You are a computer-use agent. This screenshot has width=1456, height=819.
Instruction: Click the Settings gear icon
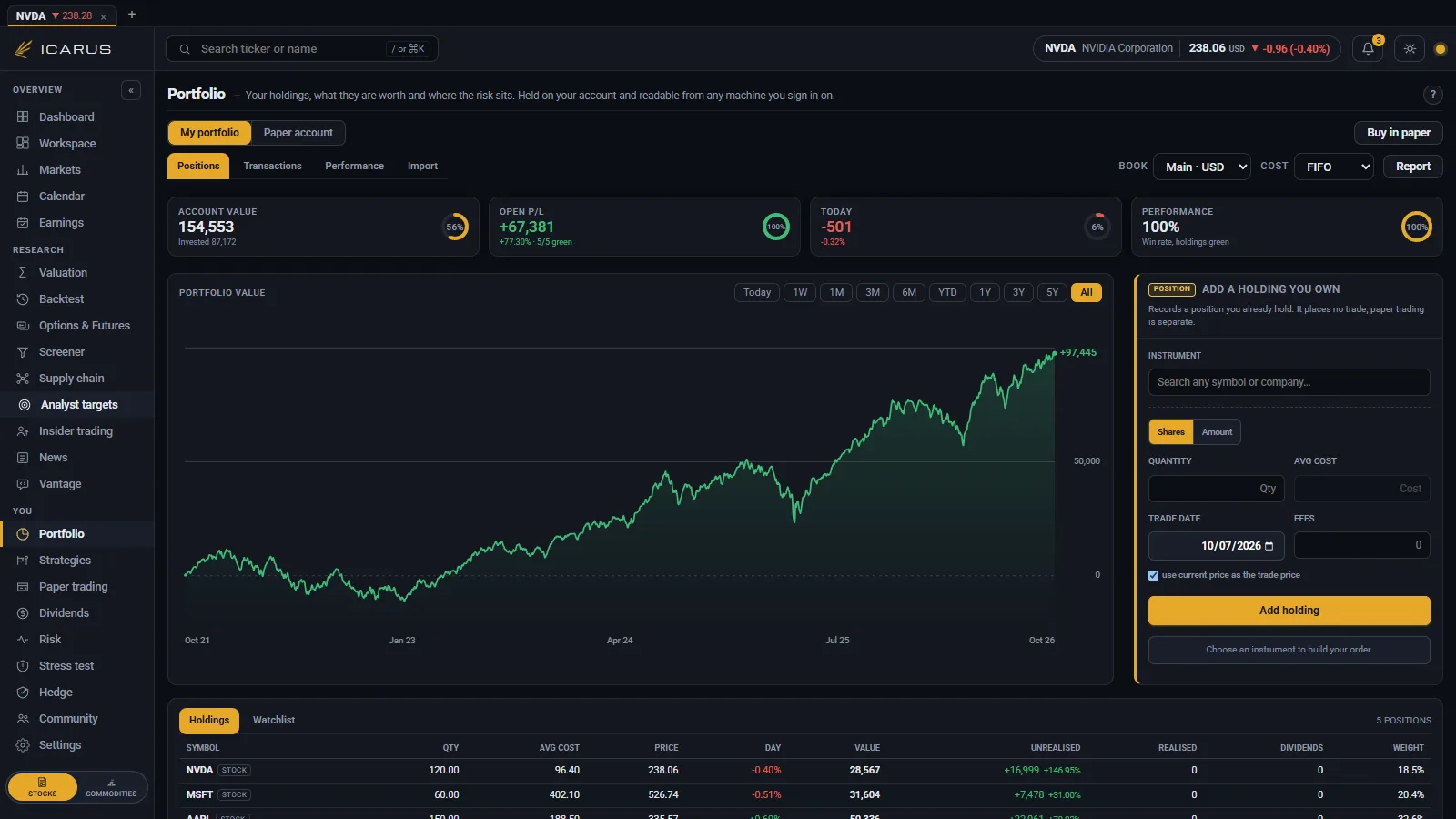click(23, 745)
